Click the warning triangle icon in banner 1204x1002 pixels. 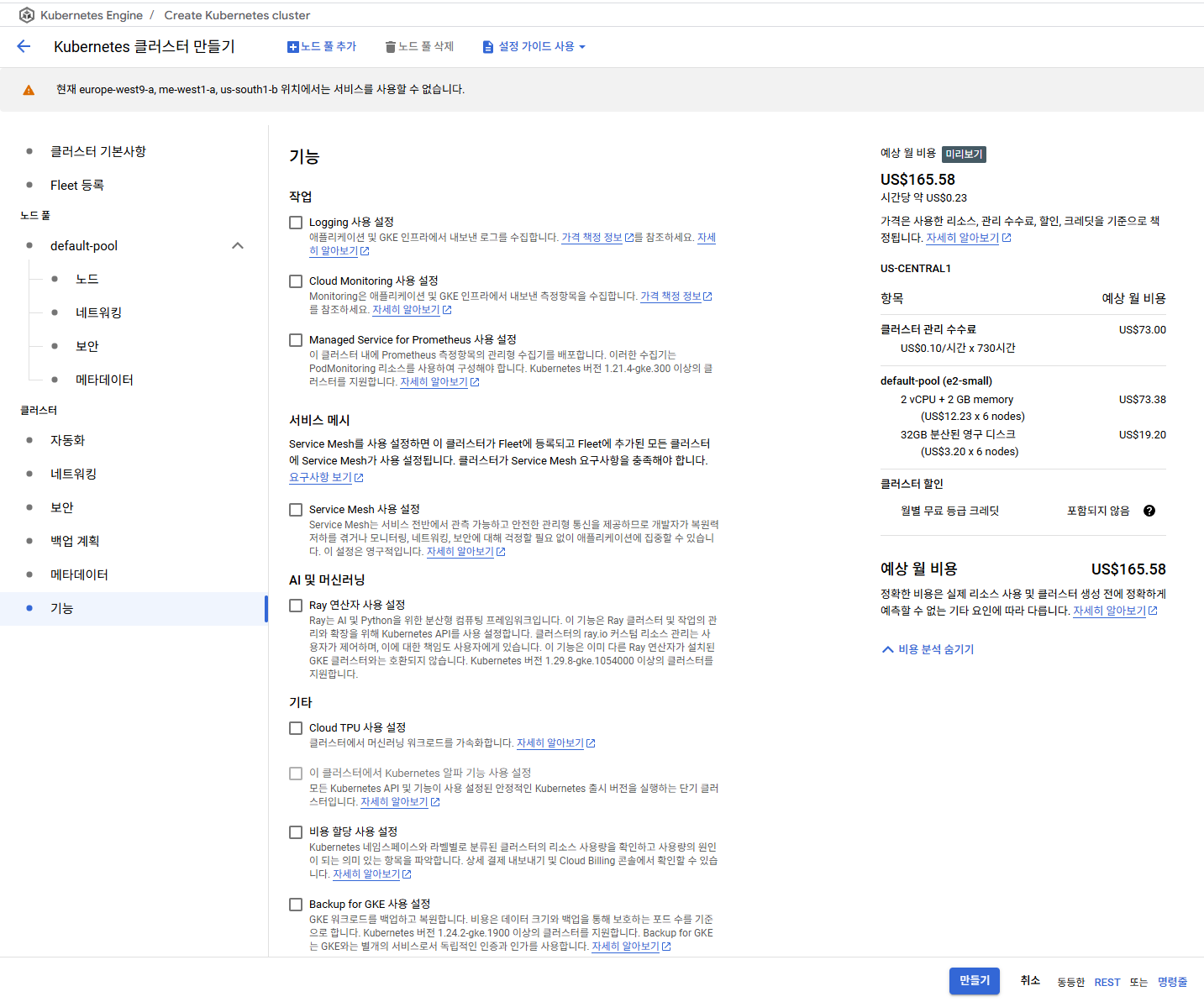click(29, 90)
